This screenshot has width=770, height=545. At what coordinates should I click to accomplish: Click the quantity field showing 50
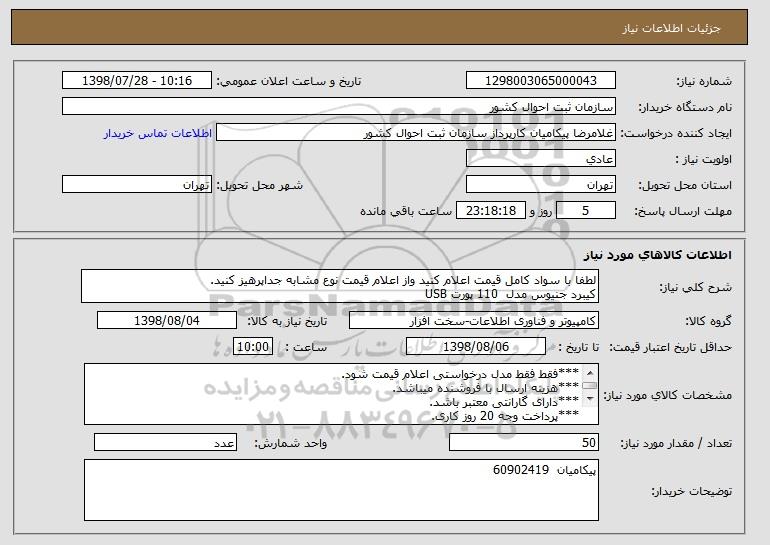pyautogui.click(x=524, y=442)
